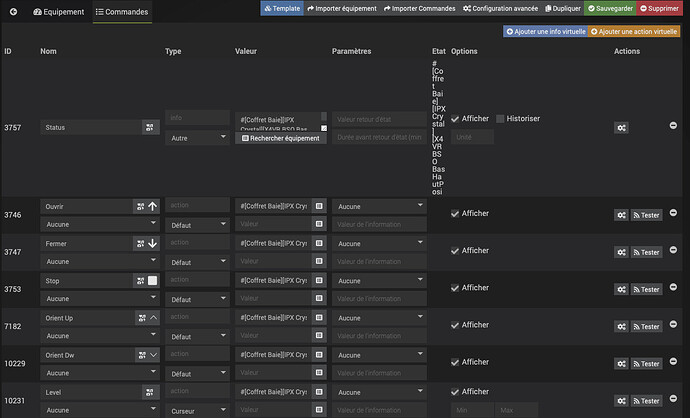This screenshot has width=690, height=418.
Task: Open Aucune parameter dropdown for Fermer
Action: tap(379, 243)
